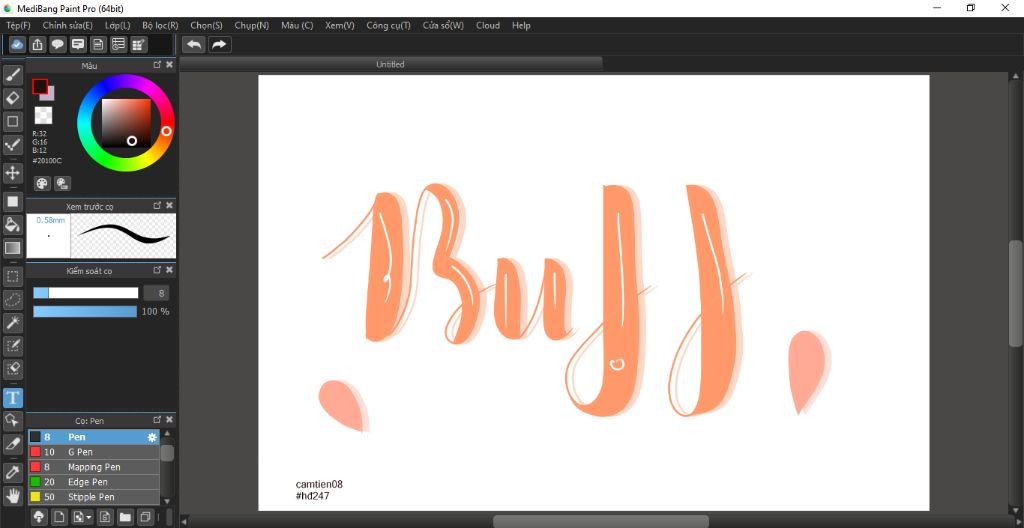The height and width of the screenshot is (528, 1024).
Task: Click the brush size slider
Action: click(x=86, y=293)
